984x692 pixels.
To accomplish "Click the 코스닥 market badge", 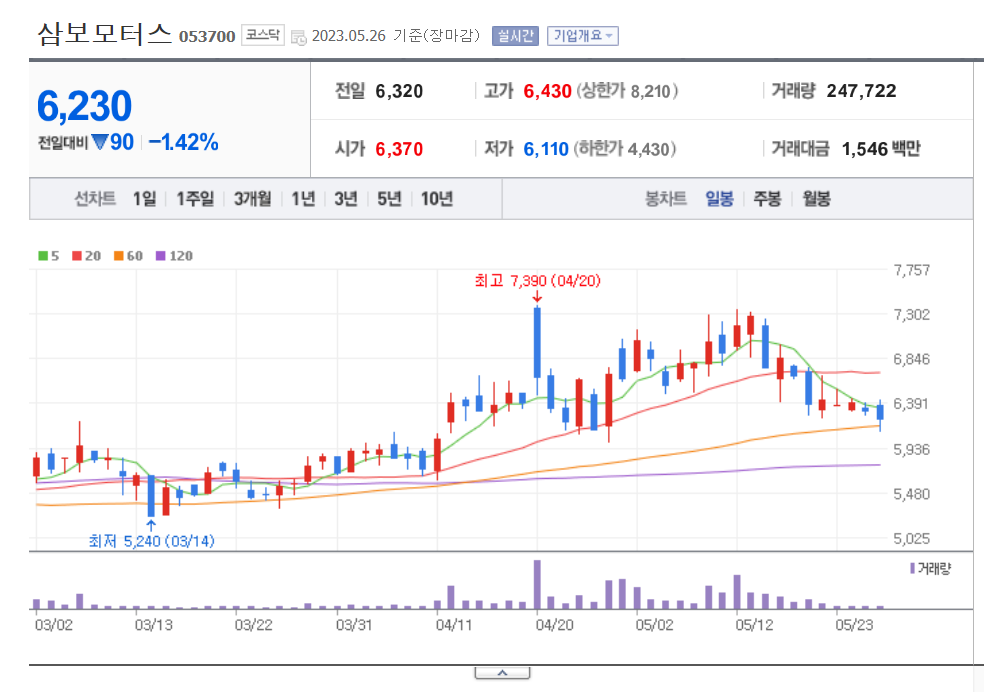I will [262, 35].
